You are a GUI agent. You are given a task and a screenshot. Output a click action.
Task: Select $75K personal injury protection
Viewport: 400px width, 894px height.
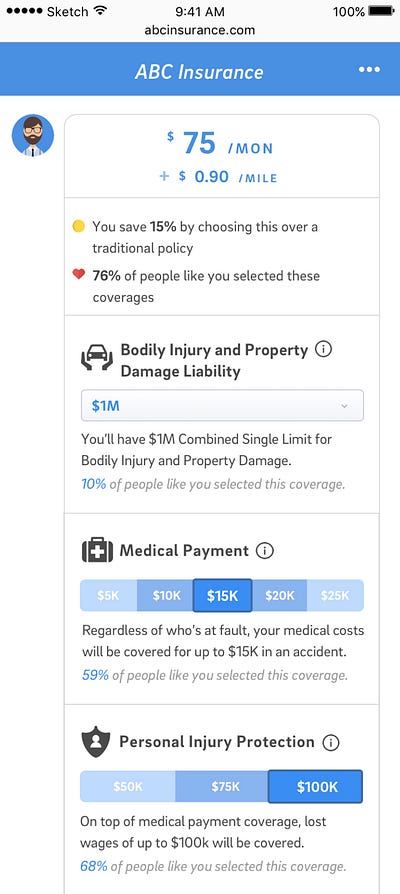222,787
